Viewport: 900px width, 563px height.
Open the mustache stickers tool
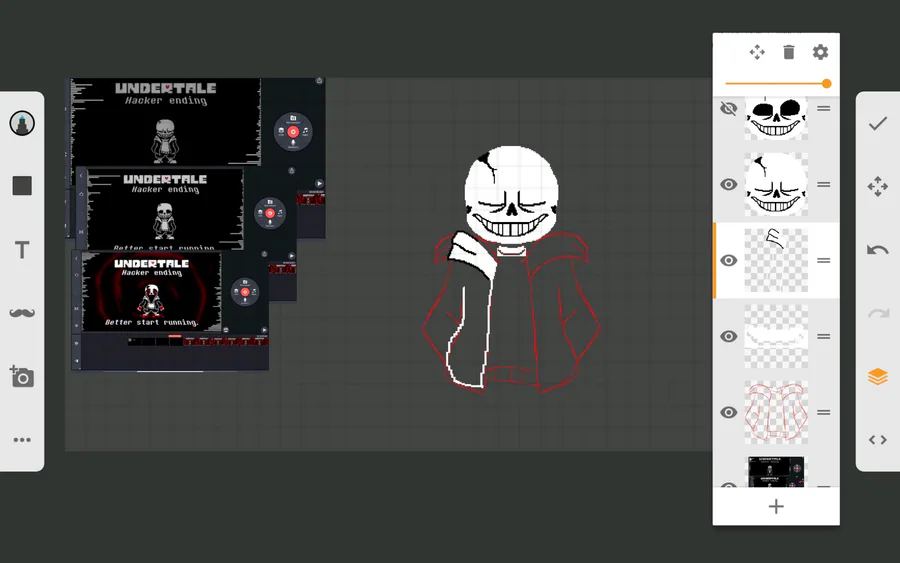tap(22, 313)
